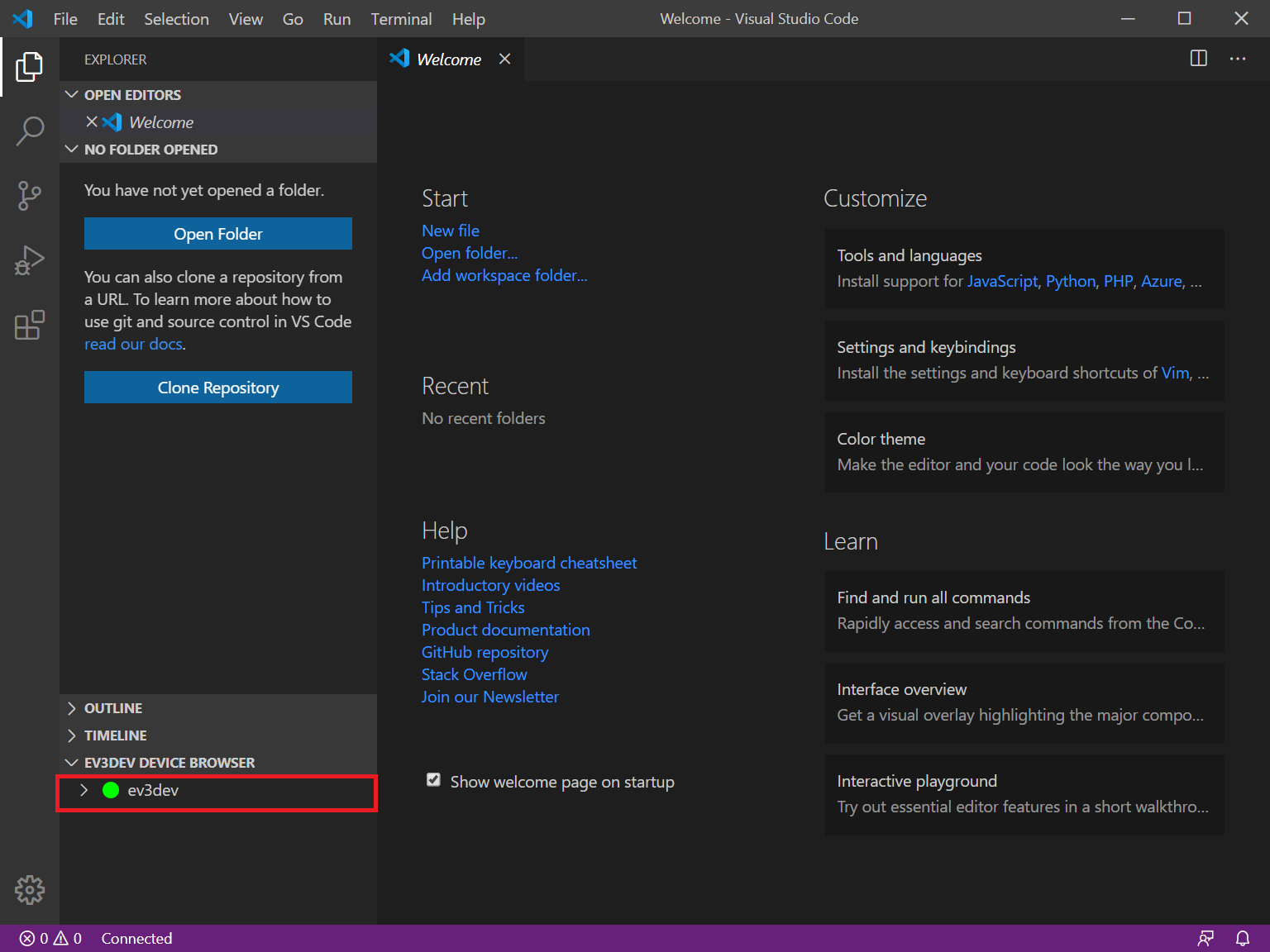
Task: Click the New file link
Action: tap(451, 231)
